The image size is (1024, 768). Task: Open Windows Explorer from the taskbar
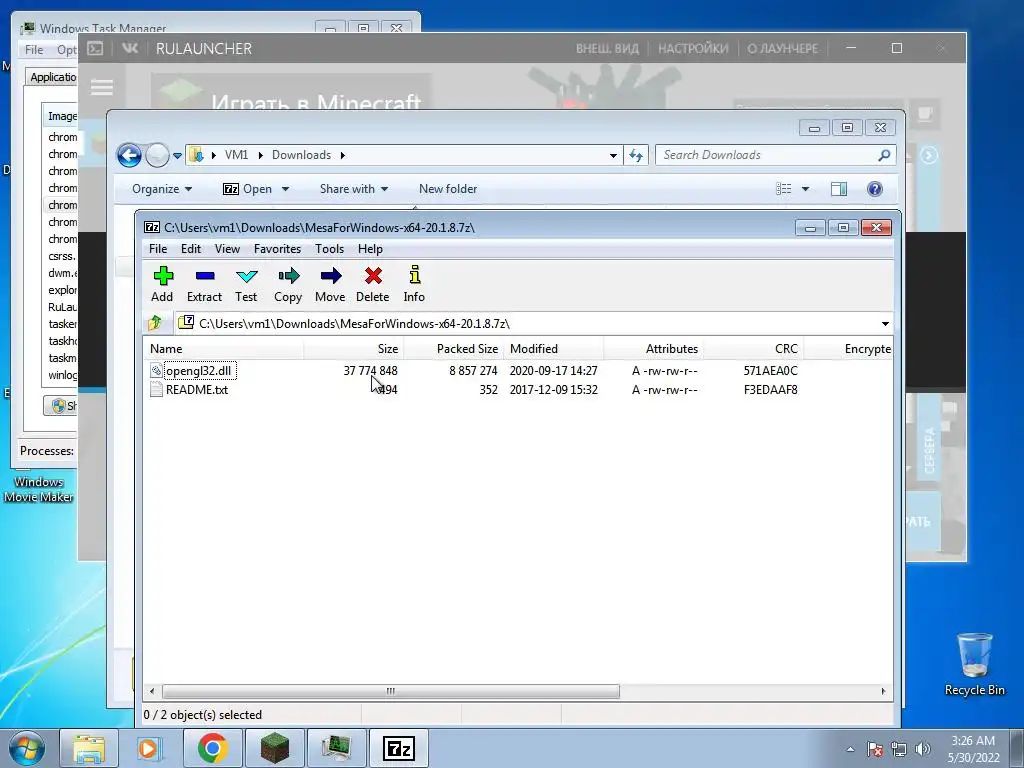point(89,748)
